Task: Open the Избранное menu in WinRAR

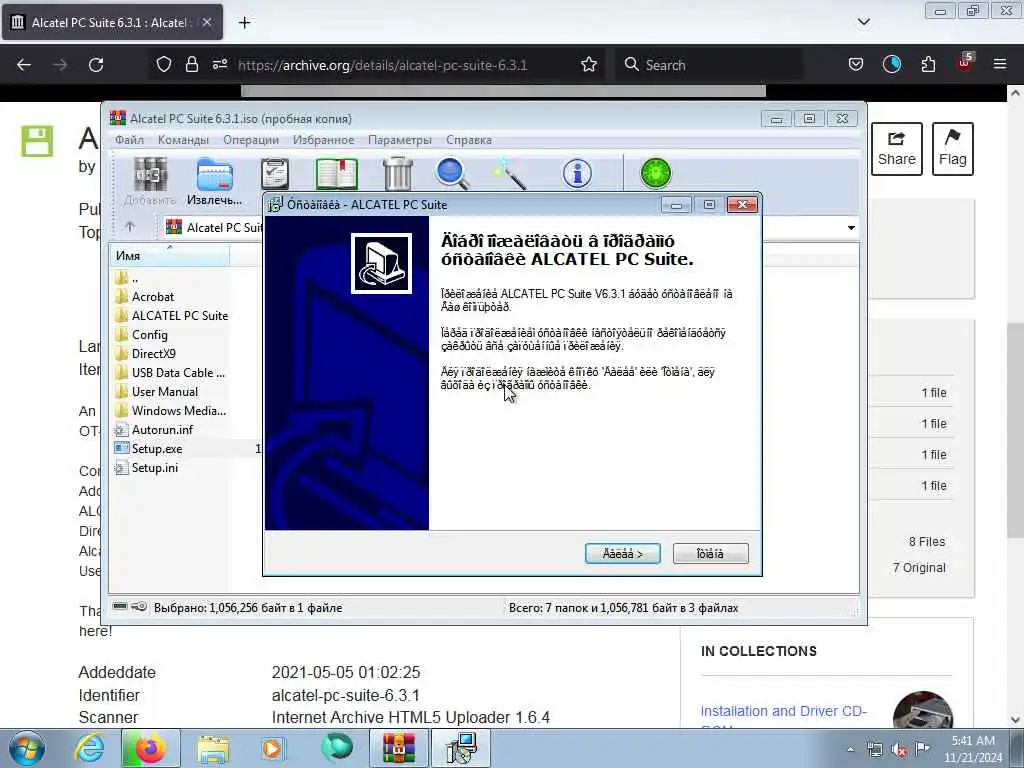Action: click(x=323, y=140)
